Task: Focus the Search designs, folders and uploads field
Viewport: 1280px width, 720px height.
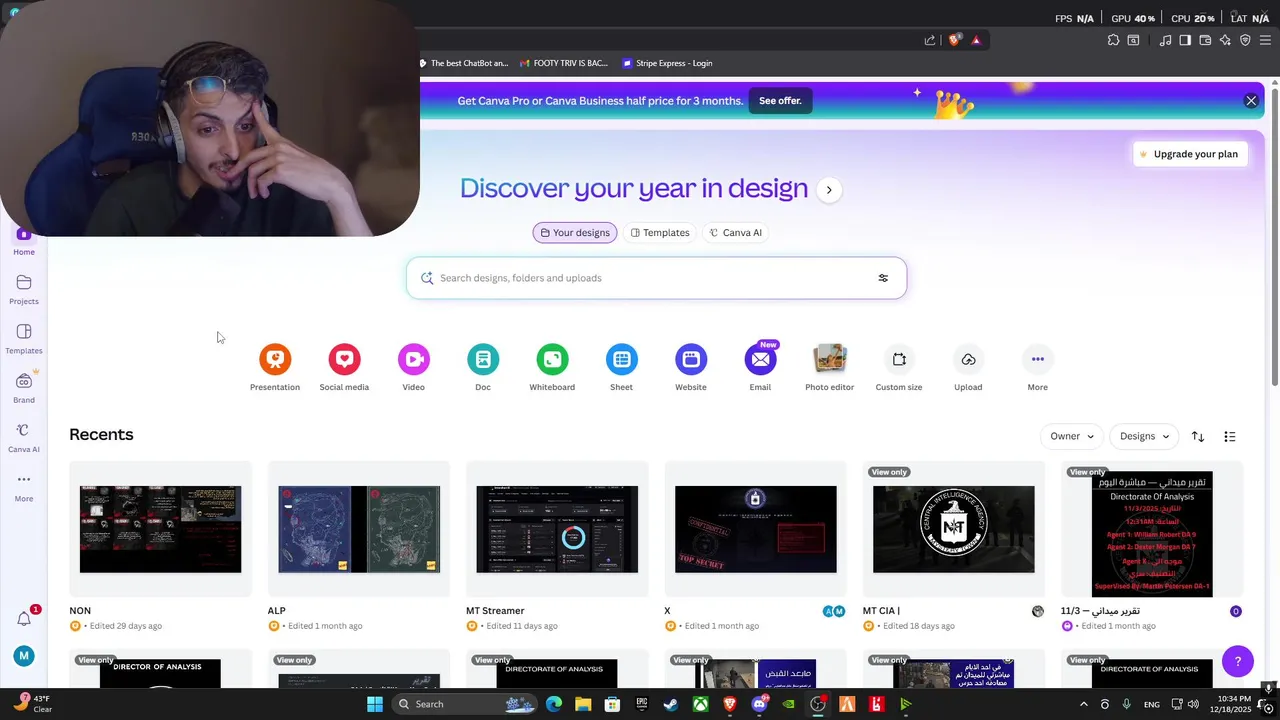Action: coord(656,278)
